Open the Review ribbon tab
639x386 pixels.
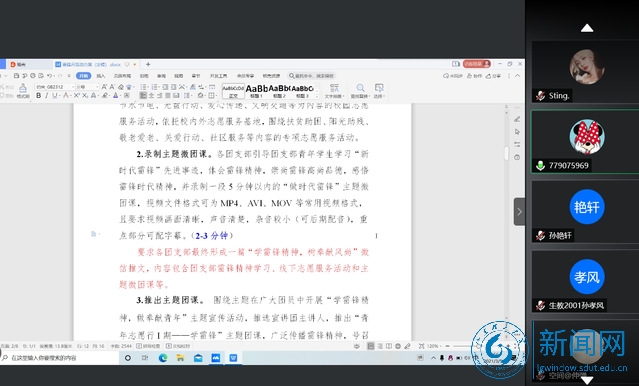[161, 76]
